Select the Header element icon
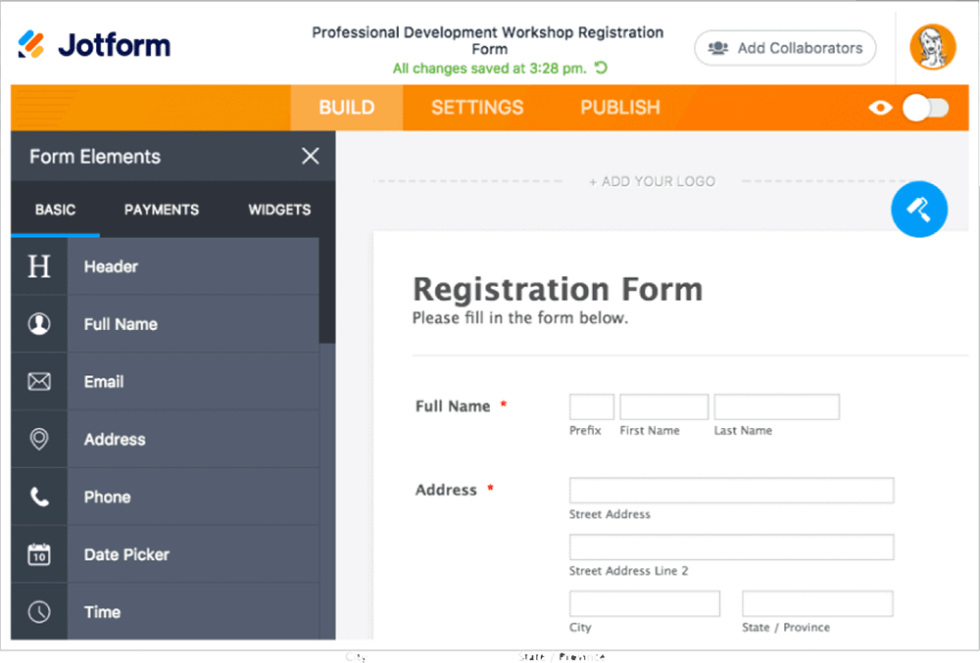 38,266
